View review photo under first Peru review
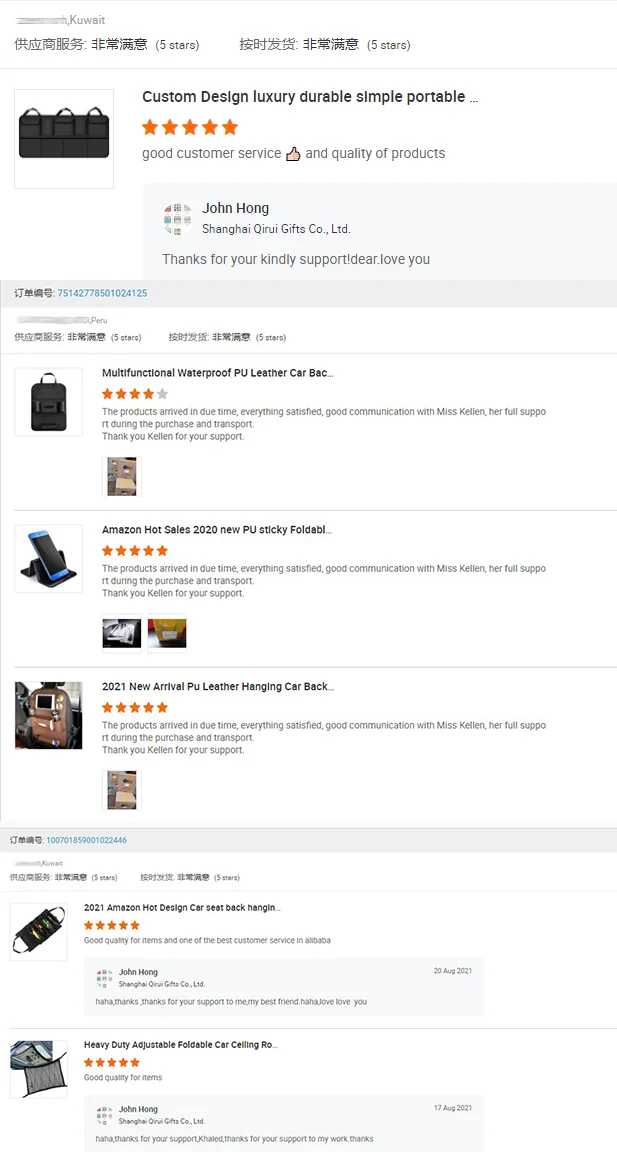The width and height of the screenshot is (617, 1152). tap(122, 476)
